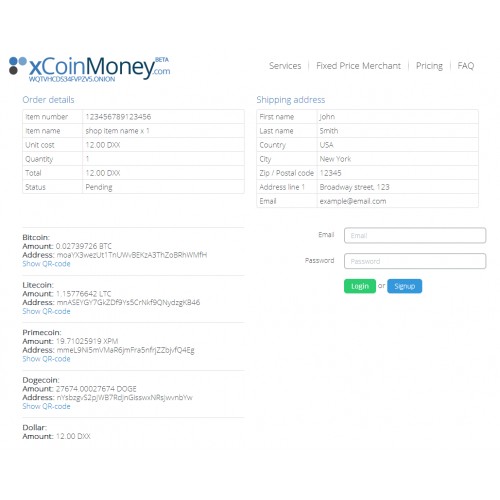Viewport: 500px width, 500px height.
Task: Open Fixed Price Merchant page
Action: (x=358, y=66)
